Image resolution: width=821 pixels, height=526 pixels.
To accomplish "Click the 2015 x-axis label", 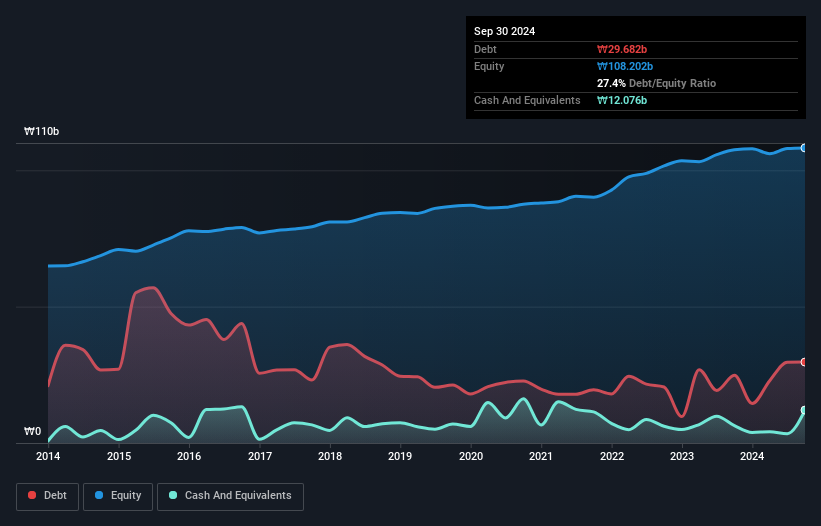I will (x=119, y=456).
